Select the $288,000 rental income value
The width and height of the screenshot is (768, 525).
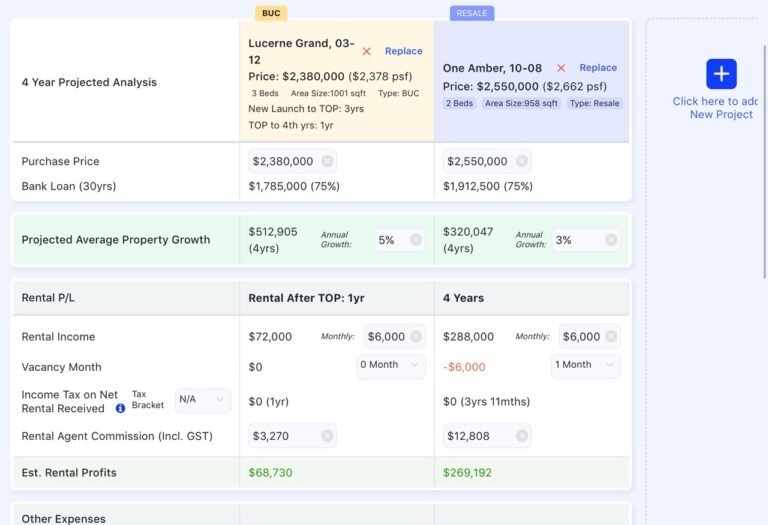[468, 336]
